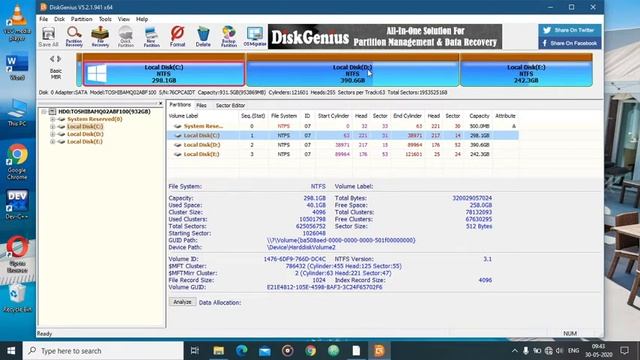Open the Partition menu
Viewport: 640px width, 360px height.
[x=81, y=19]
